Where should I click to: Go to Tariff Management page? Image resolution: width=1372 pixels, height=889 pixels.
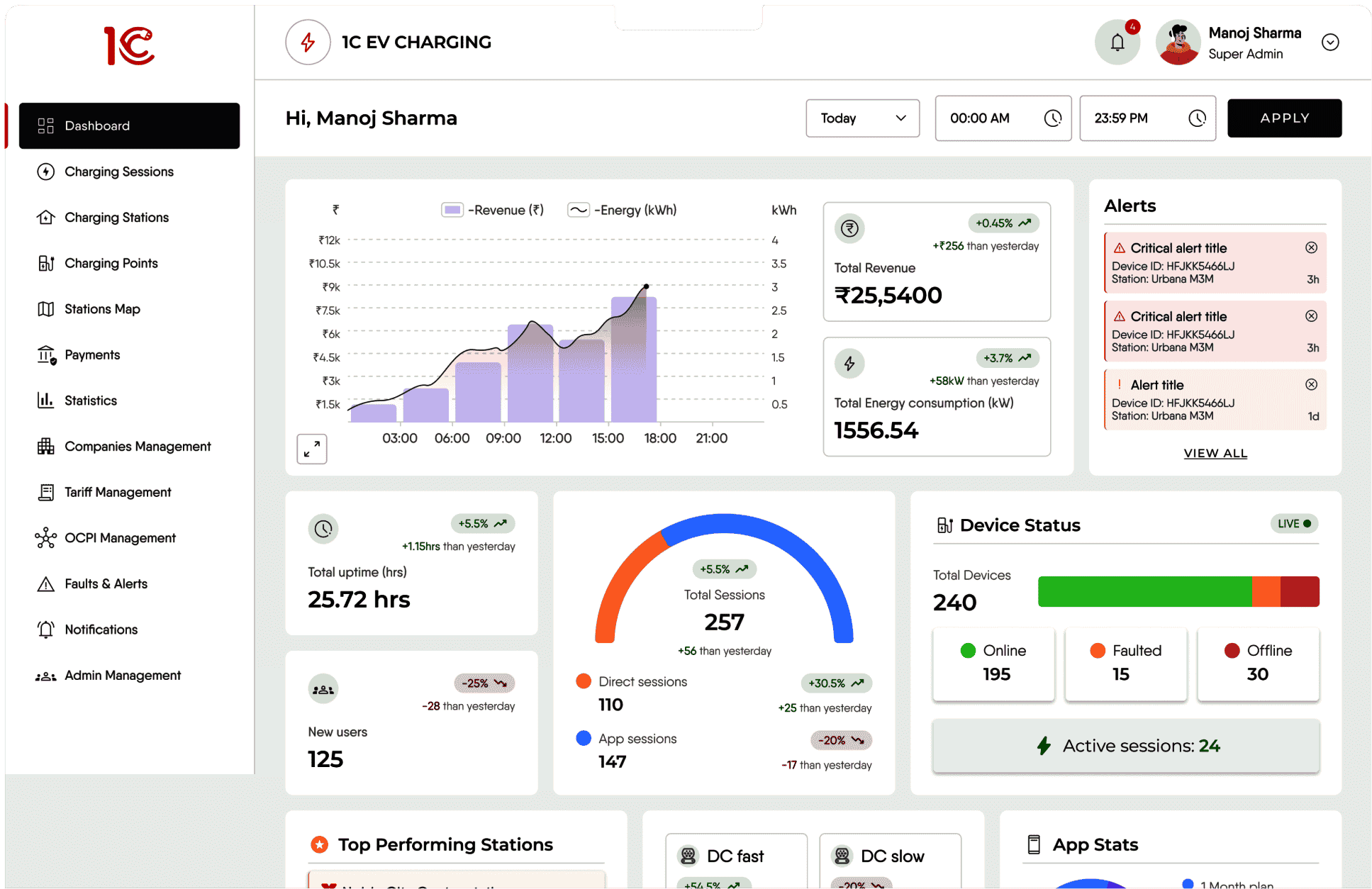pyautogui.click(x=118, y=492)
